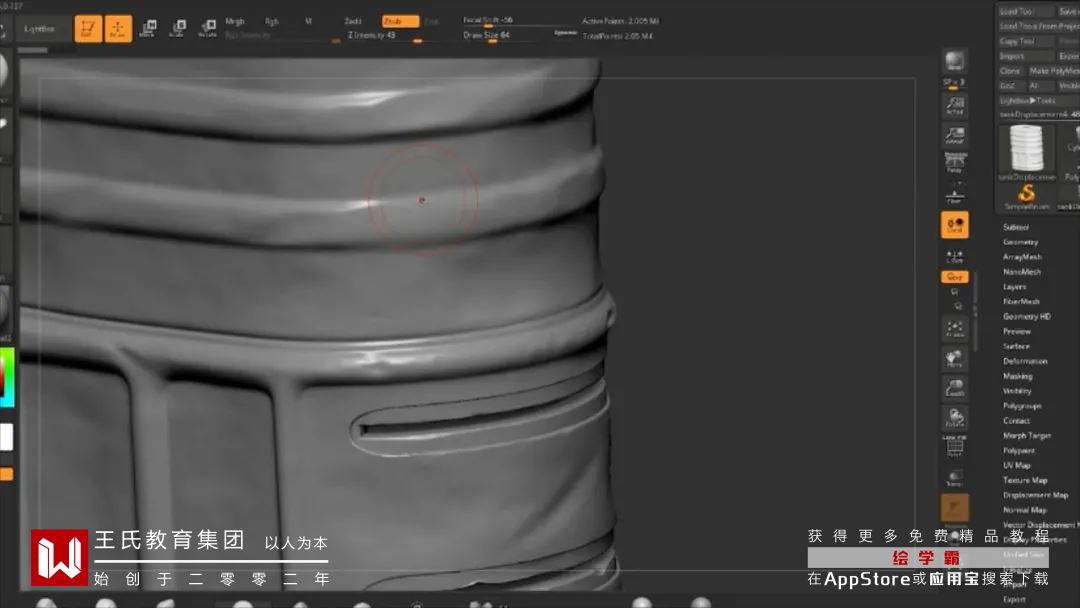Toggle Rgb channel mode
The height and width of the screenshot is (608, 1080).
tap(272, 21)
